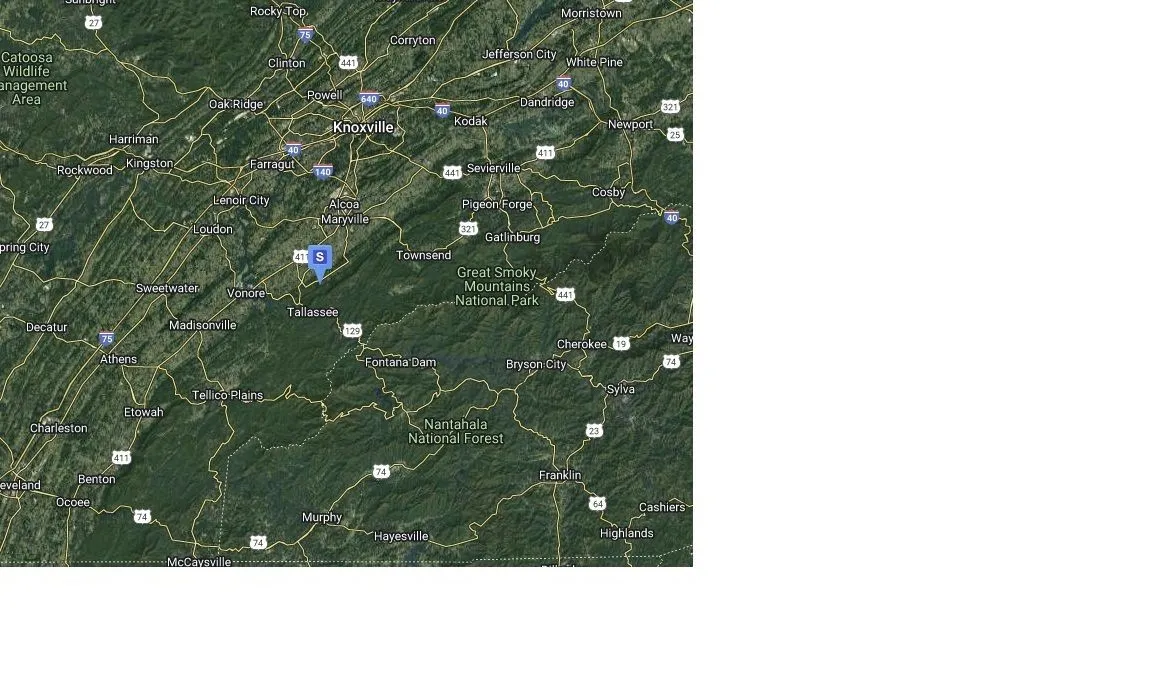
Task: Click the Bryson City label
Action: pyautogui.click(x=536, y=364)
